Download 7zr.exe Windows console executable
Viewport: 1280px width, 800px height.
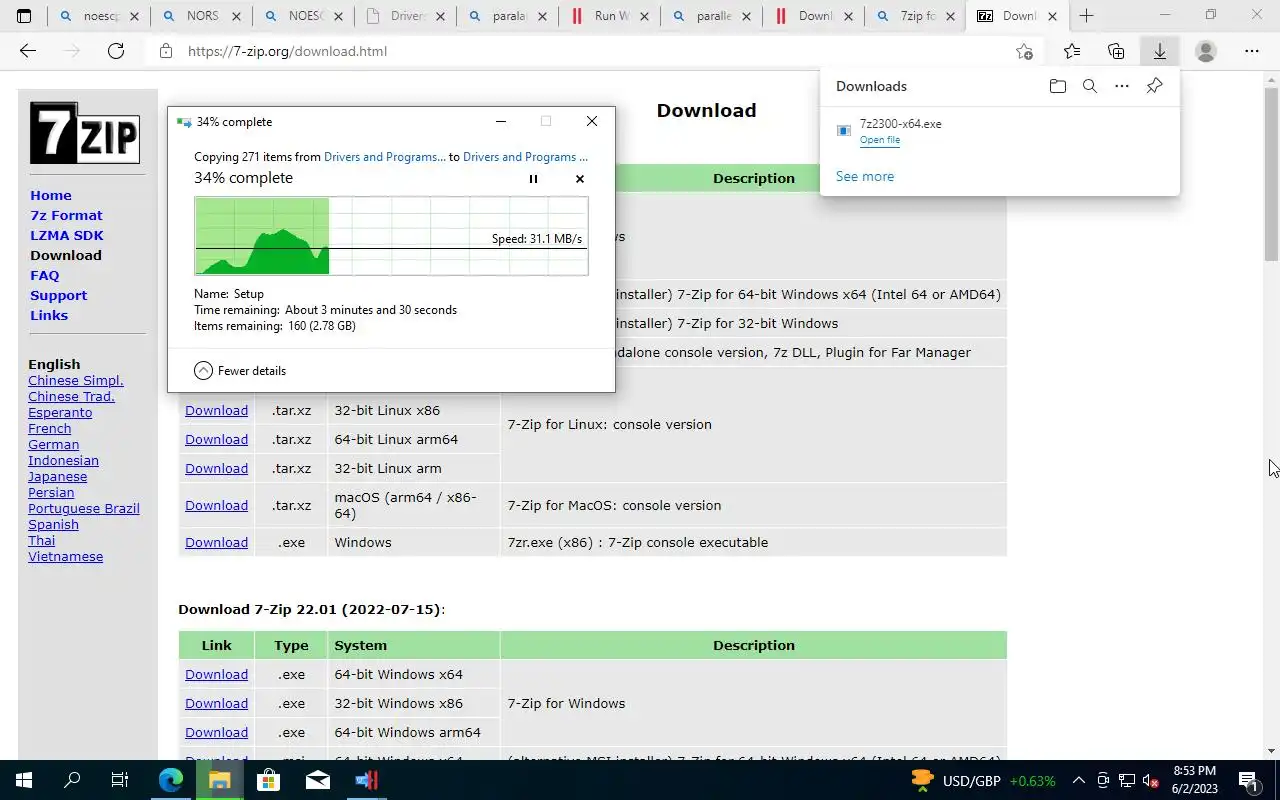pos(216,542)
